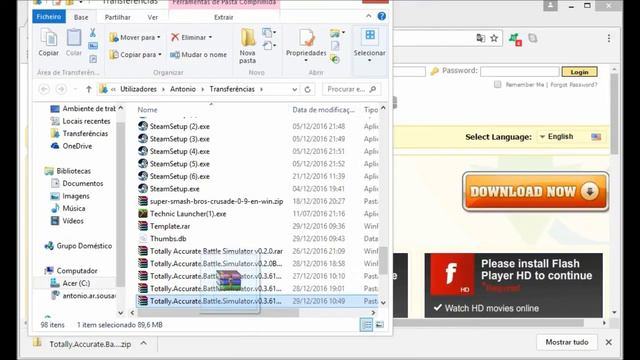The image size is (640, 360).
Task: Expand Copiar para dropdown
Action: [x=160, y=54]
